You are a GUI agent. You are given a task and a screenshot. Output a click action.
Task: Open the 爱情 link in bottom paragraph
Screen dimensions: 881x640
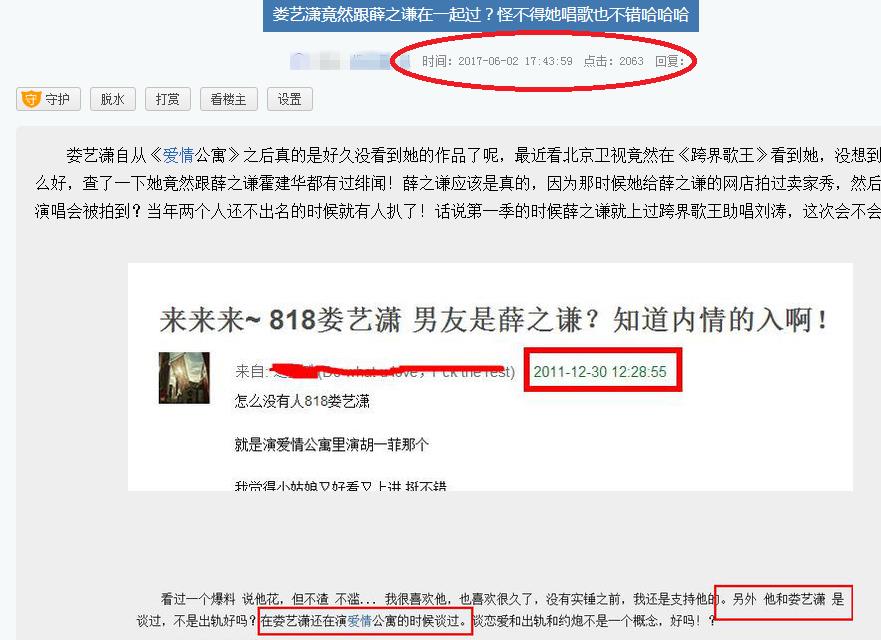tap(360, 621)
